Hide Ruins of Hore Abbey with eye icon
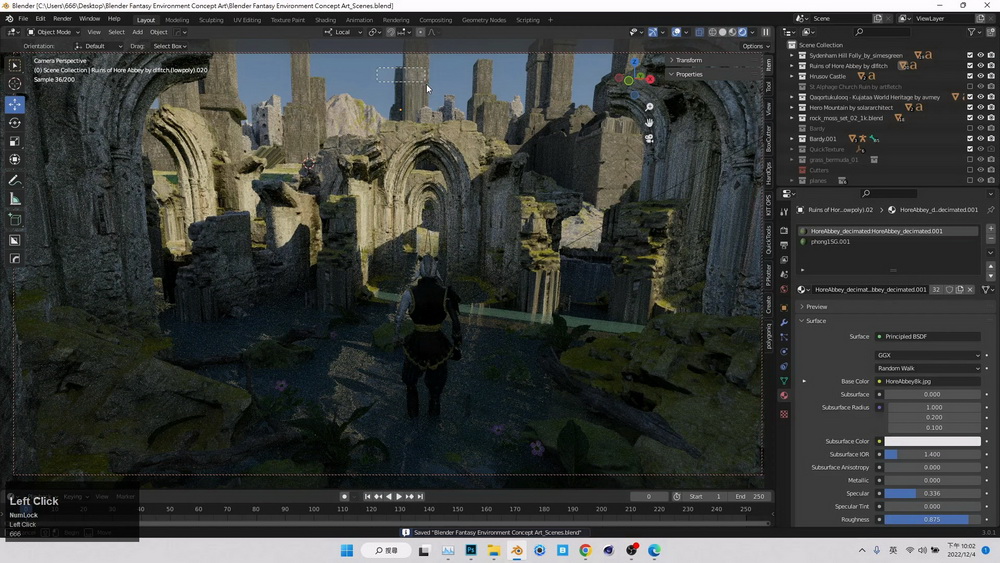The image size is (1000, 563). (x=980, y=66)
